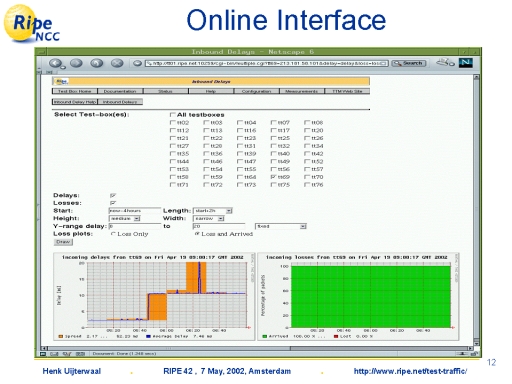Click the Ripe logo in yellow banner
512x384 pixels.
pos(61,81)
